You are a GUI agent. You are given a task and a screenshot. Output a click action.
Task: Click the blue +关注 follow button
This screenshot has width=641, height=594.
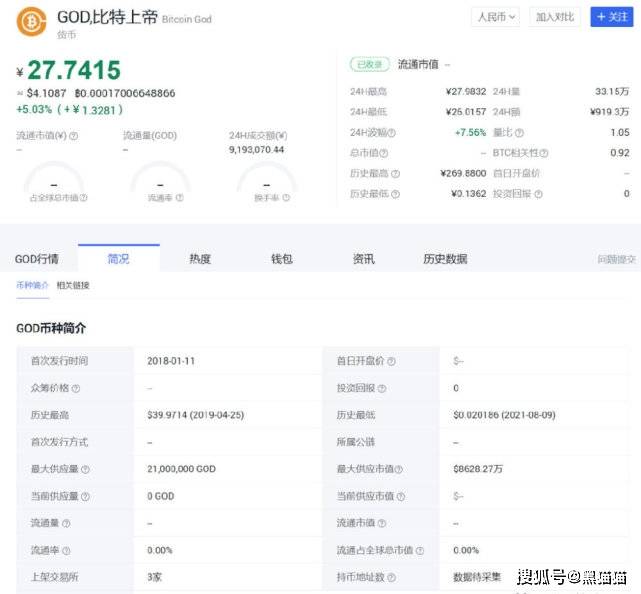[612, 17]
